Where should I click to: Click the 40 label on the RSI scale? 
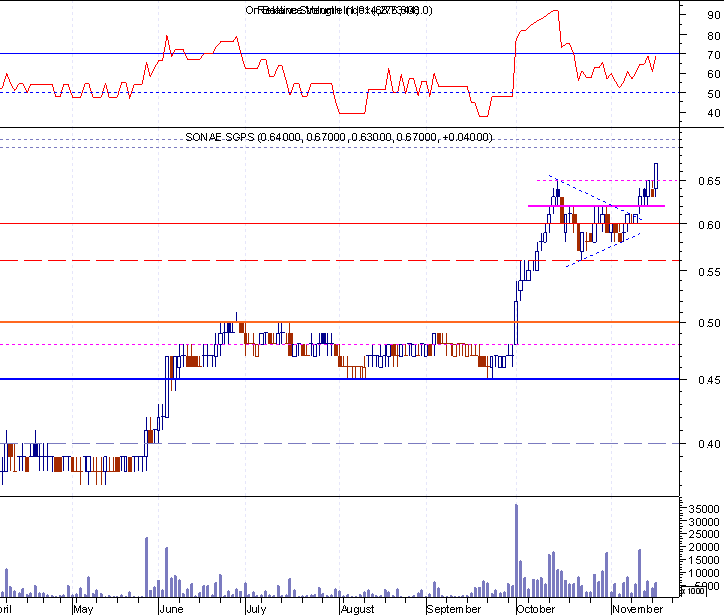click(x=713, y=113)
